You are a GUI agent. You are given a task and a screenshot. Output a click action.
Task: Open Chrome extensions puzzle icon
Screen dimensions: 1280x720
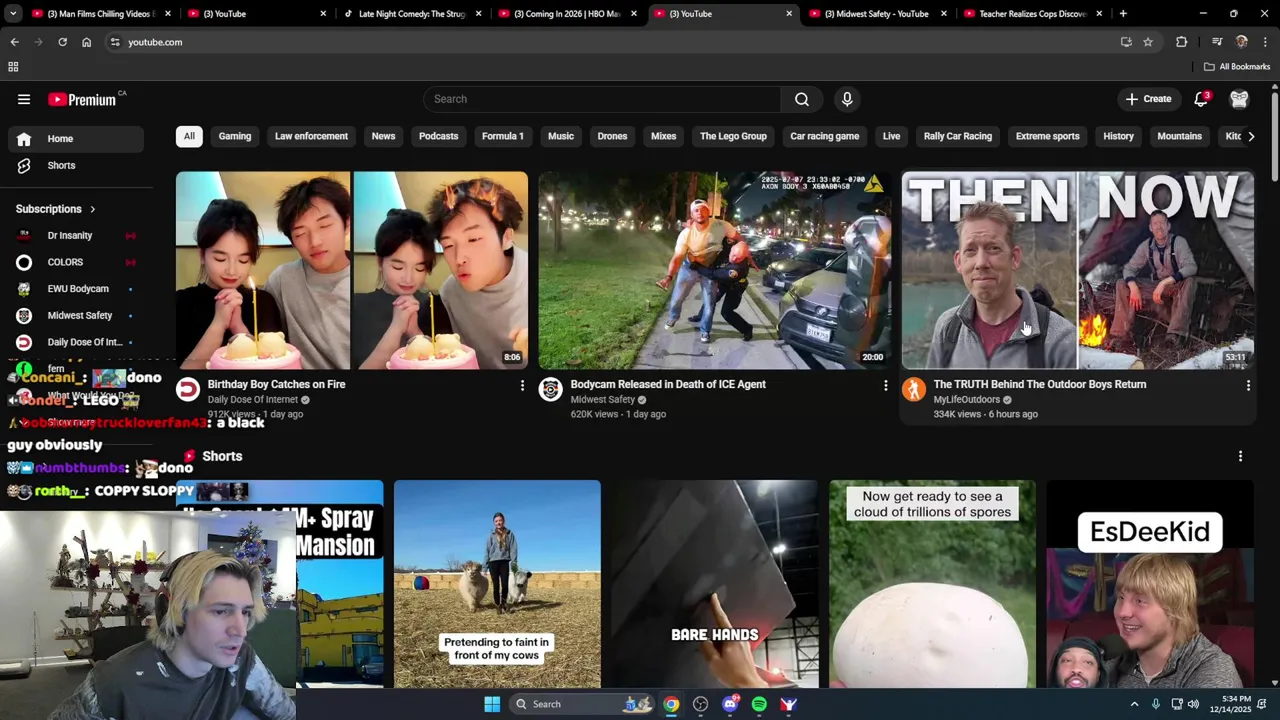(1182, 42)
